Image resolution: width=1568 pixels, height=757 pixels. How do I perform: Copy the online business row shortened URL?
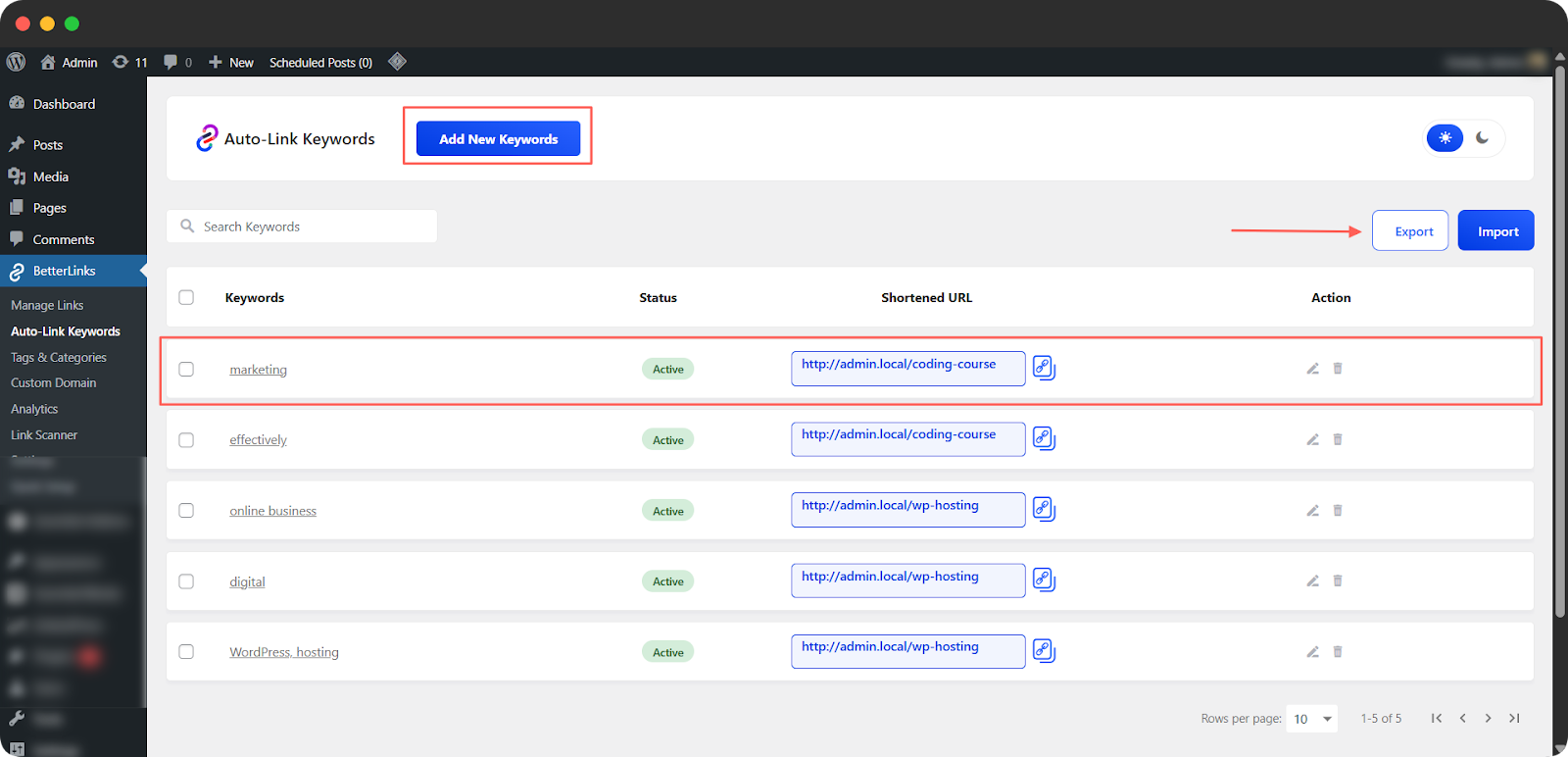(x=1044, y=510)
